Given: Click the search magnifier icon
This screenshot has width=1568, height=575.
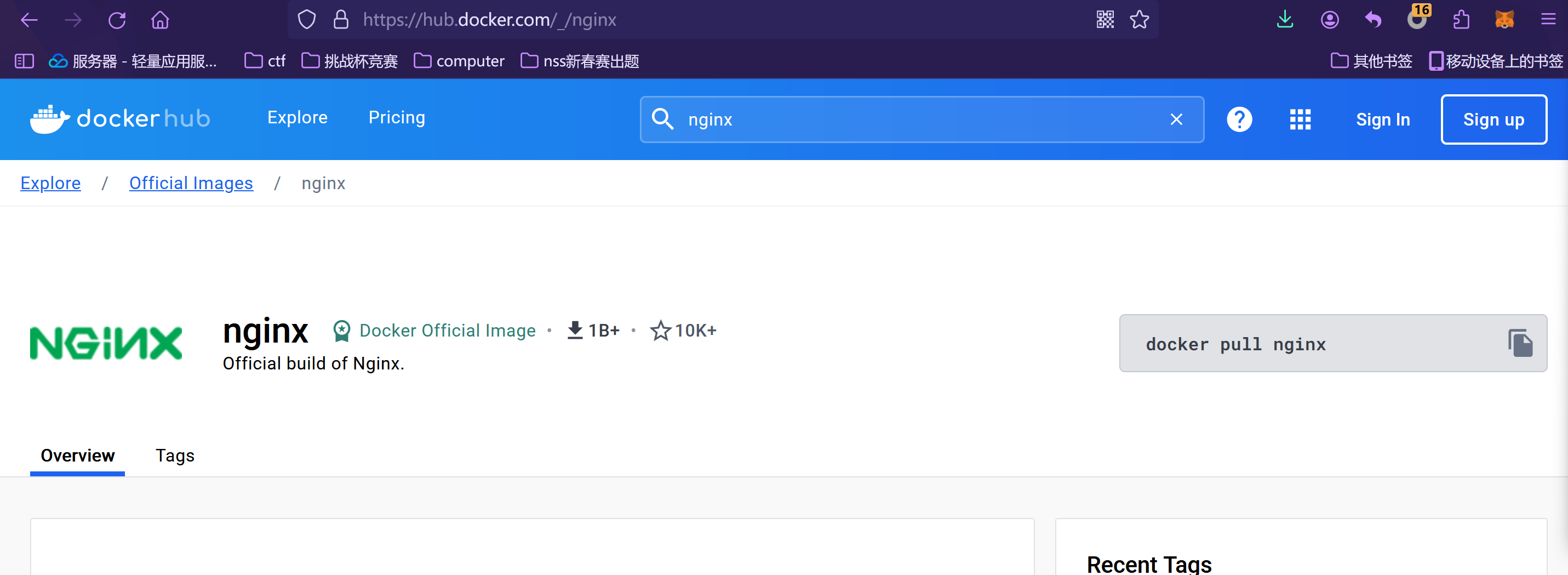Looking at the screenshot, I should (662, 119).
